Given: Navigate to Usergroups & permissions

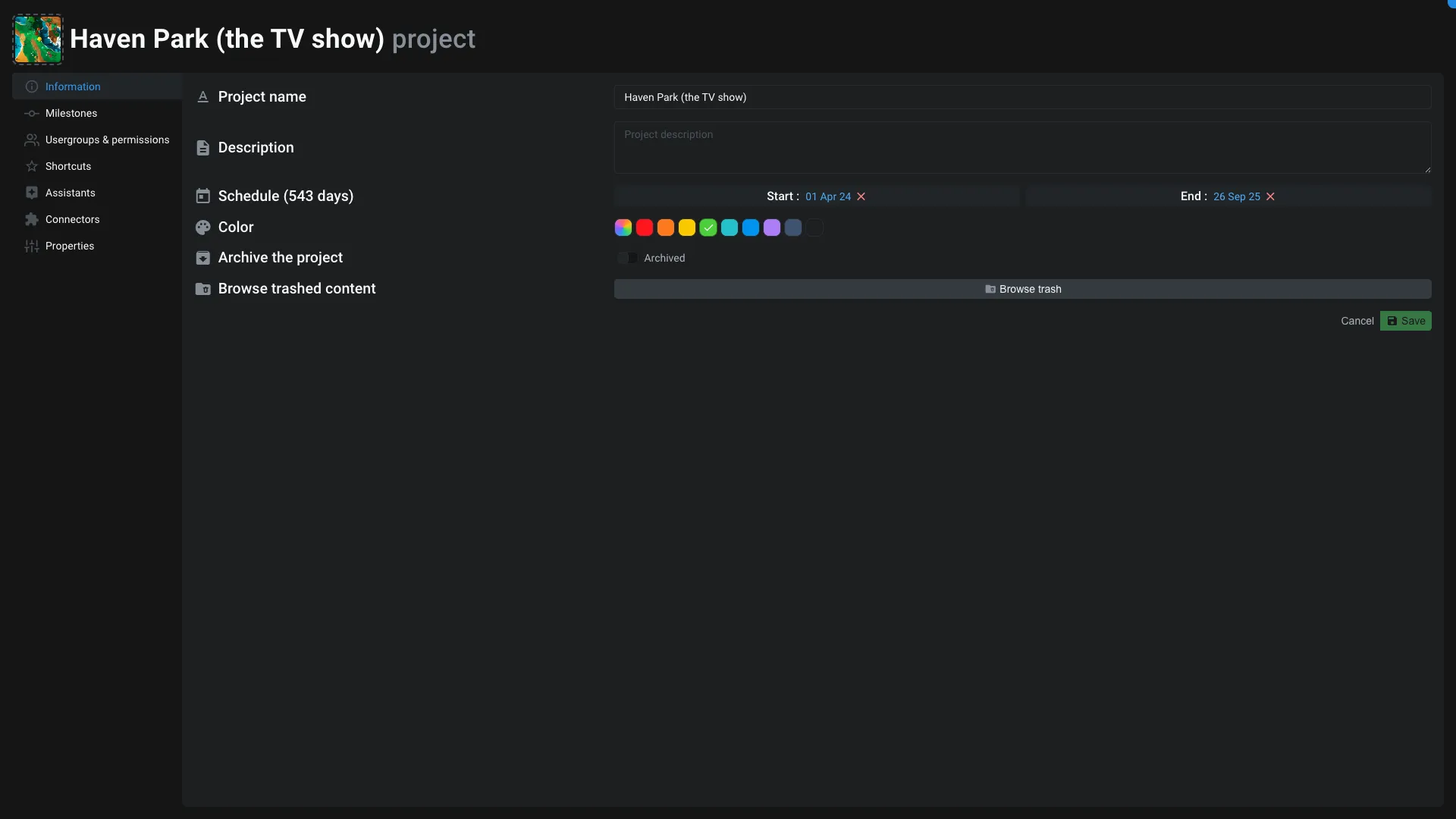Looking at the screenshot, I should [107, 140].
